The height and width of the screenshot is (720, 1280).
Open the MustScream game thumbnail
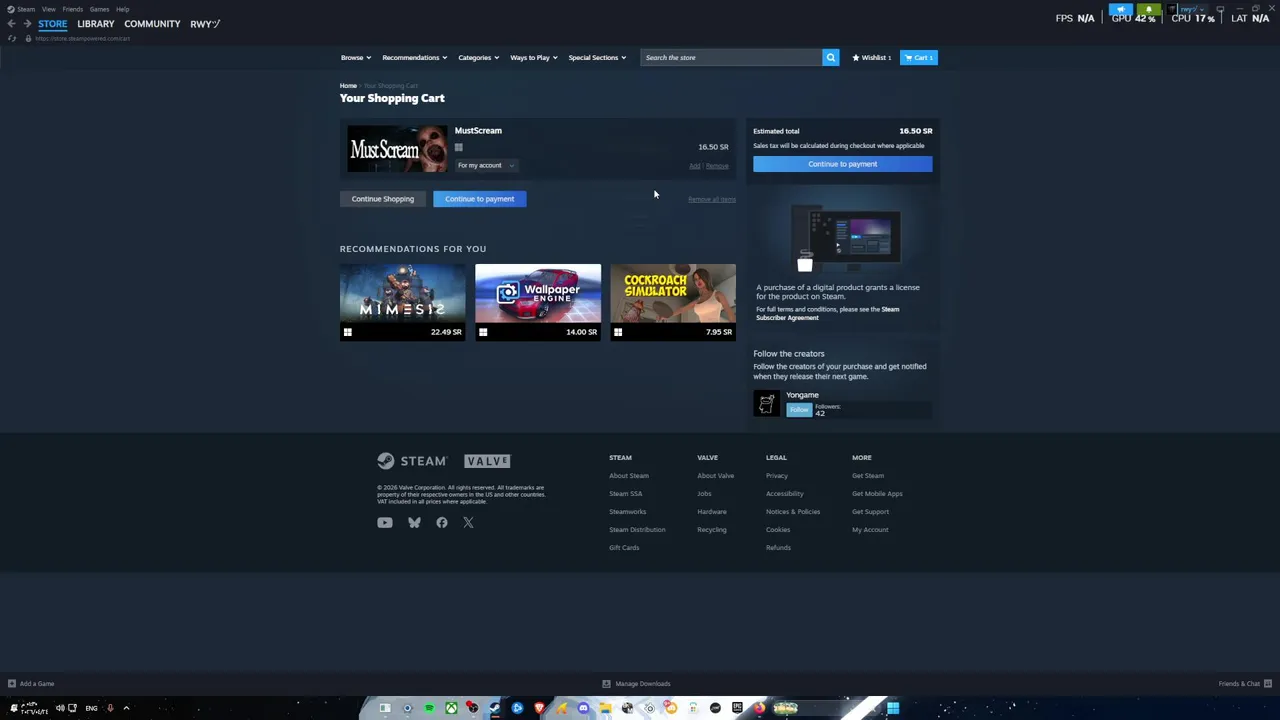pos(397,149)
